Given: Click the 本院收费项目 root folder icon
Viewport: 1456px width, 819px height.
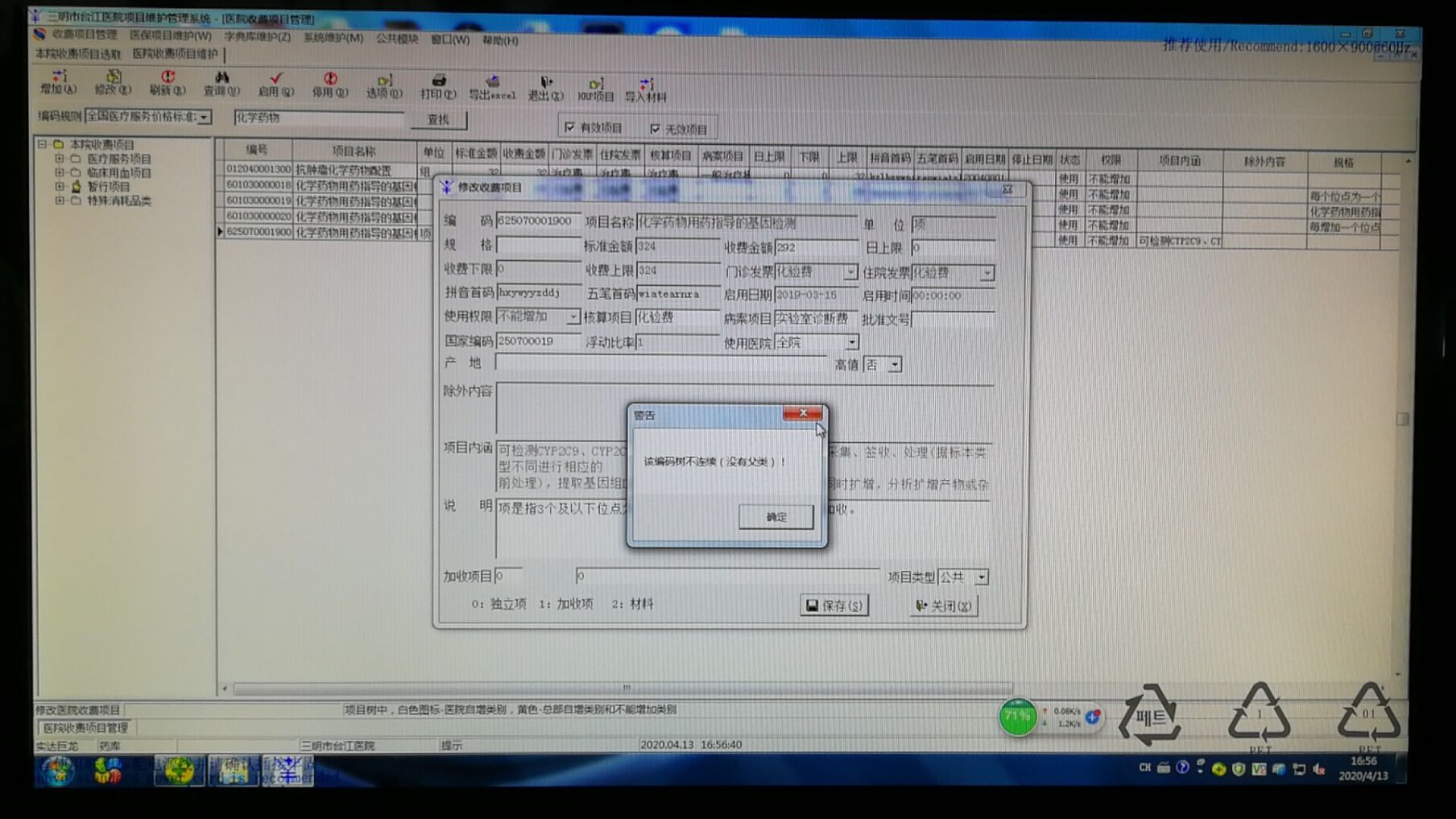Looking at the screenshot, I should [x=59, y=144].
